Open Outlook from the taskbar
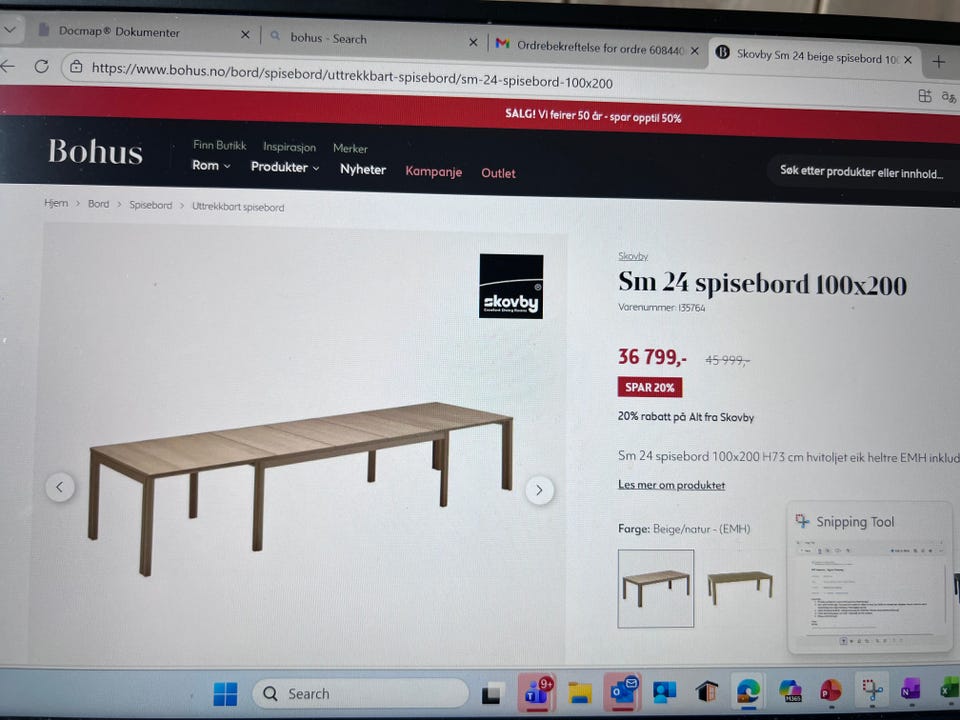Image resolution: width=960 pixels, height=720 pixels. pyautogui.click(x=622, y=691)
